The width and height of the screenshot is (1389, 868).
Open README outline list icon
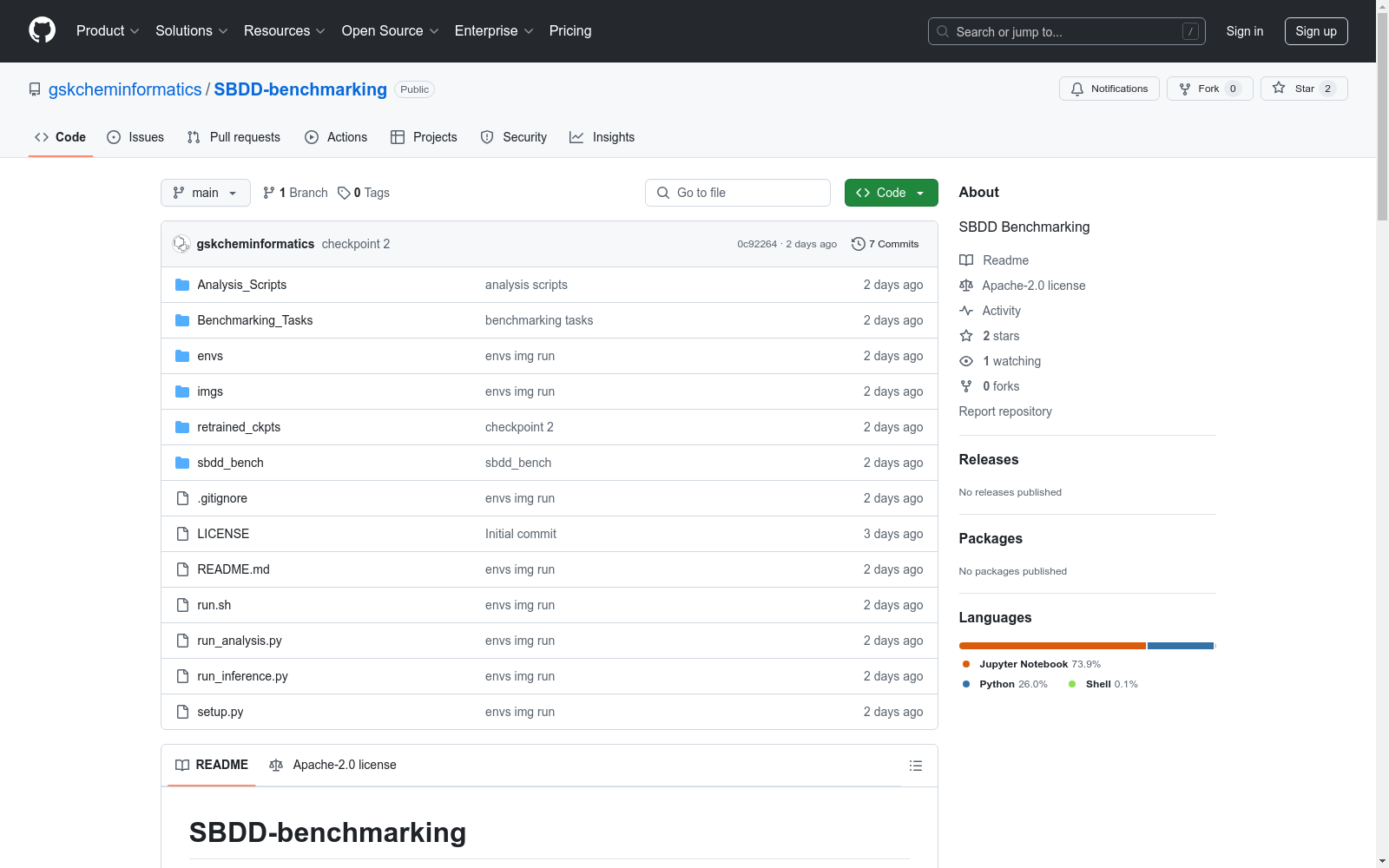click(x=915, y=766)
